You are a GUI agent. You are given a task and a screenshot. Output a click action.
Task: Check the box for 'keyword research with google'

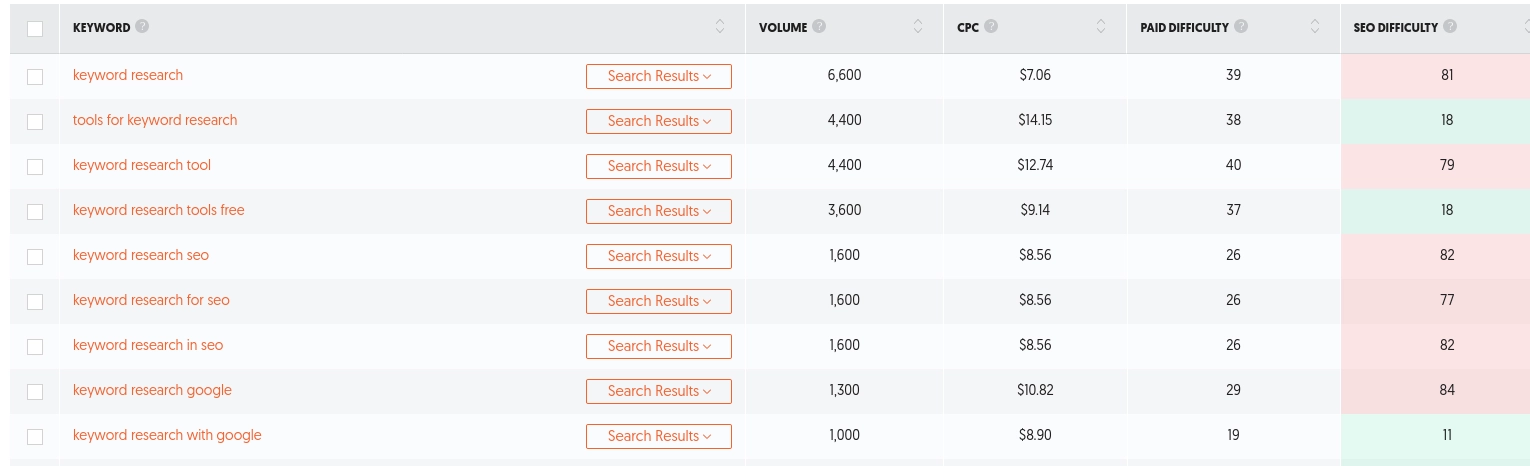click(x=35, y=436)
